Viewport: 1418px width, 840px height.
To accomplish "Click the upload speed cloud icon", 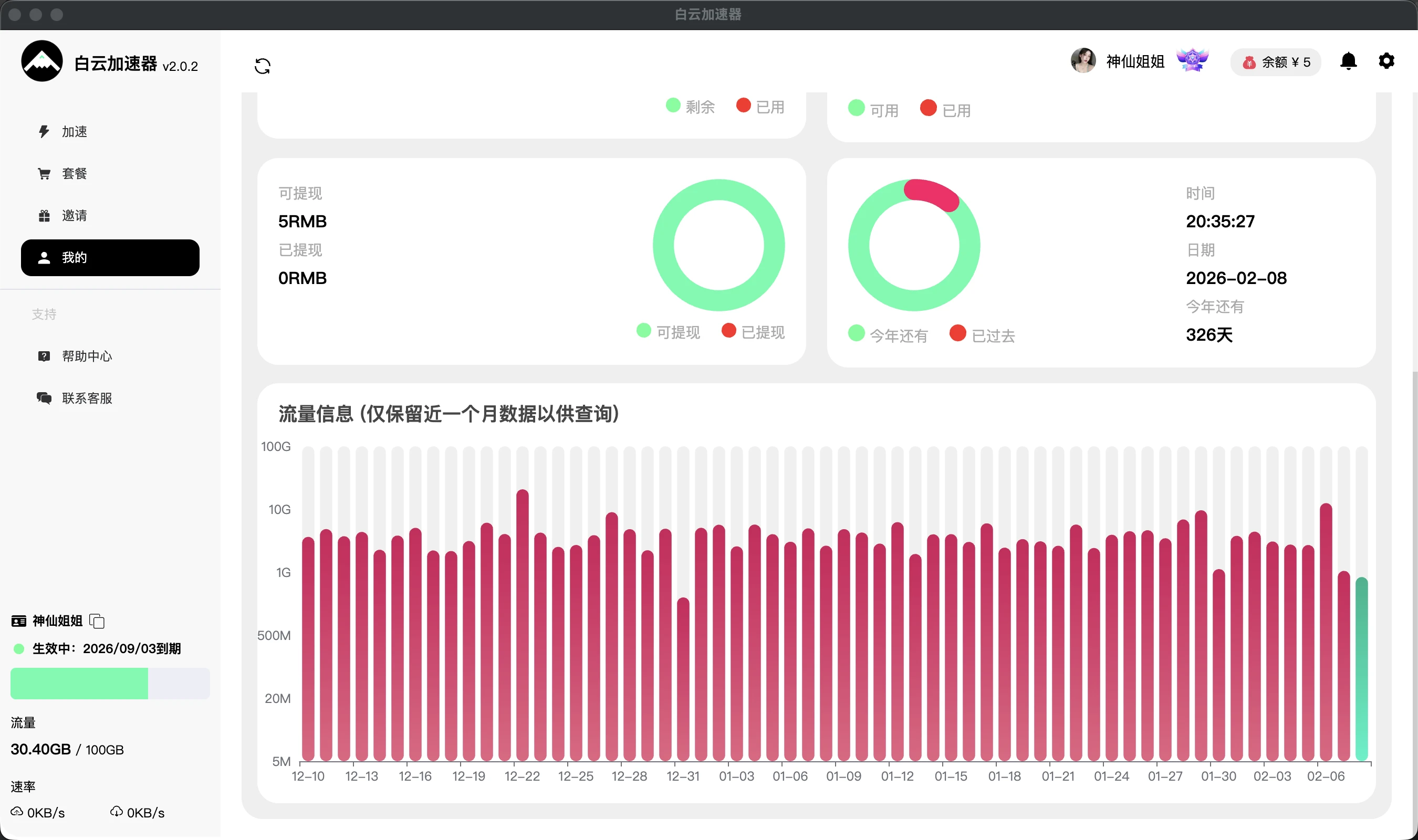I will tap(17, 812).
